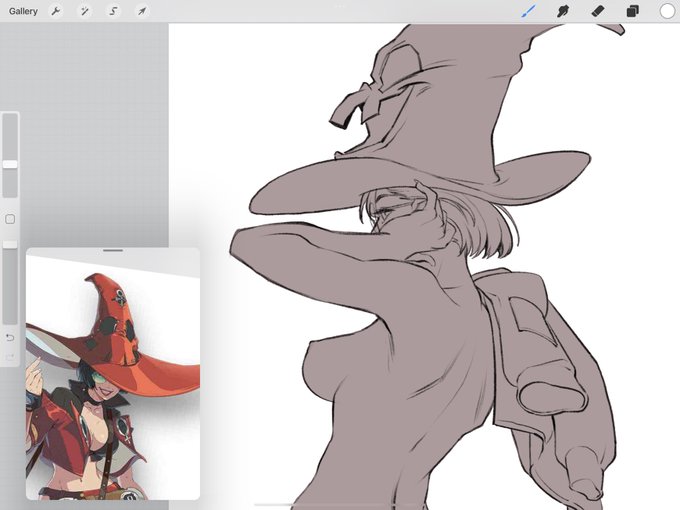680x510 pixels.
Task: Redo the last action
Action: [10, 357]
